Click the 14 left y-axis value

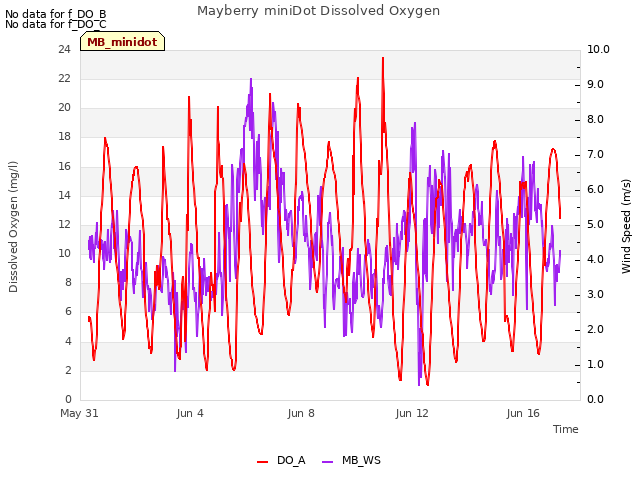click(64, 195)
